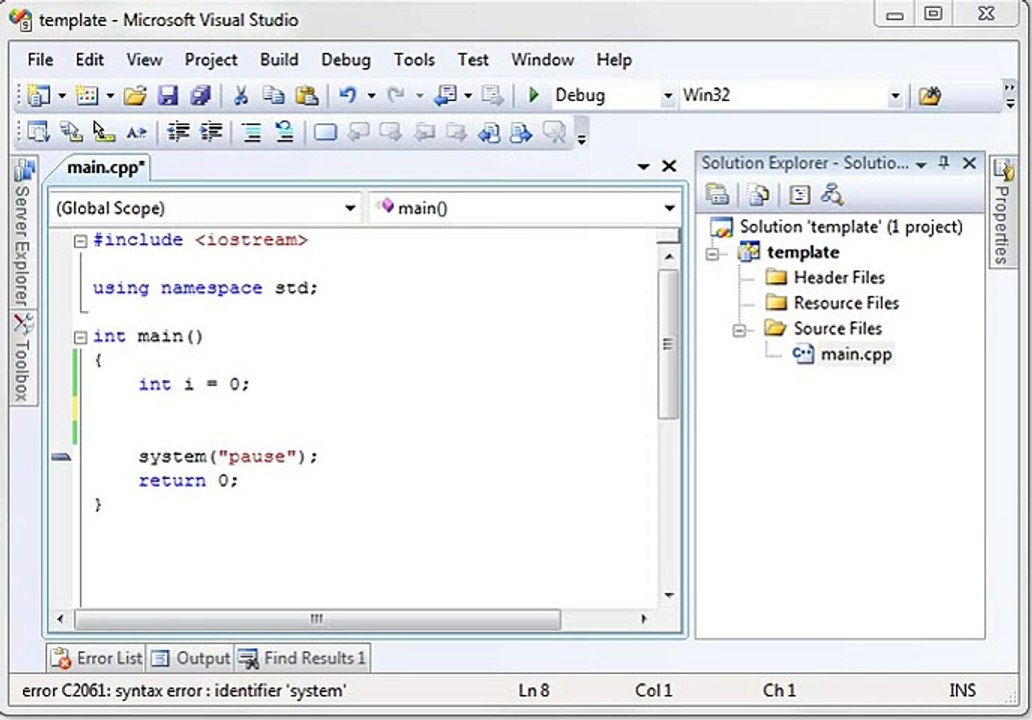
Task: Click the editor vertical scrollbar thumb
Action: point(668,344)
